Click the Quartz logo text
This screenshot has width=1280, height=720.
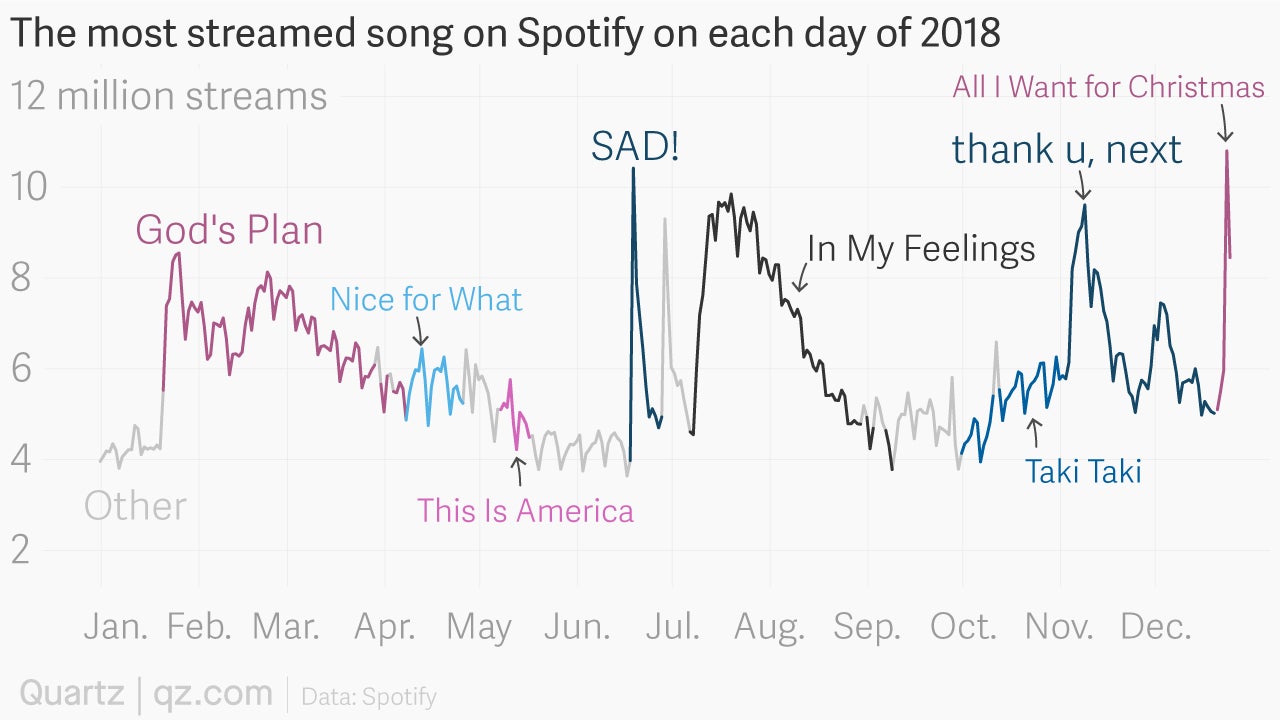tap(72, 693)
